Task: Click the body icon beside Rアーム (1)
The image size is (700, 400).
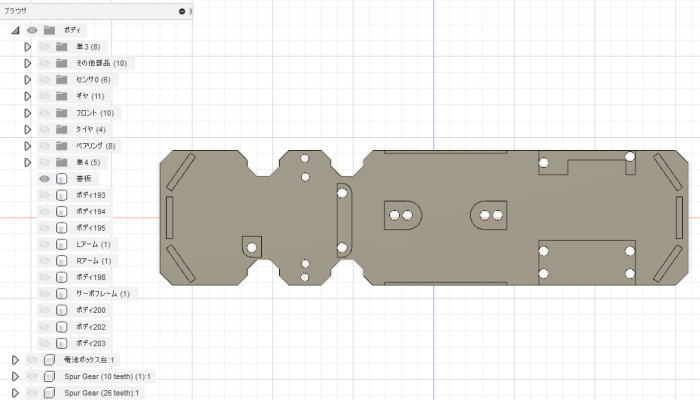Action: click(62, 261)
